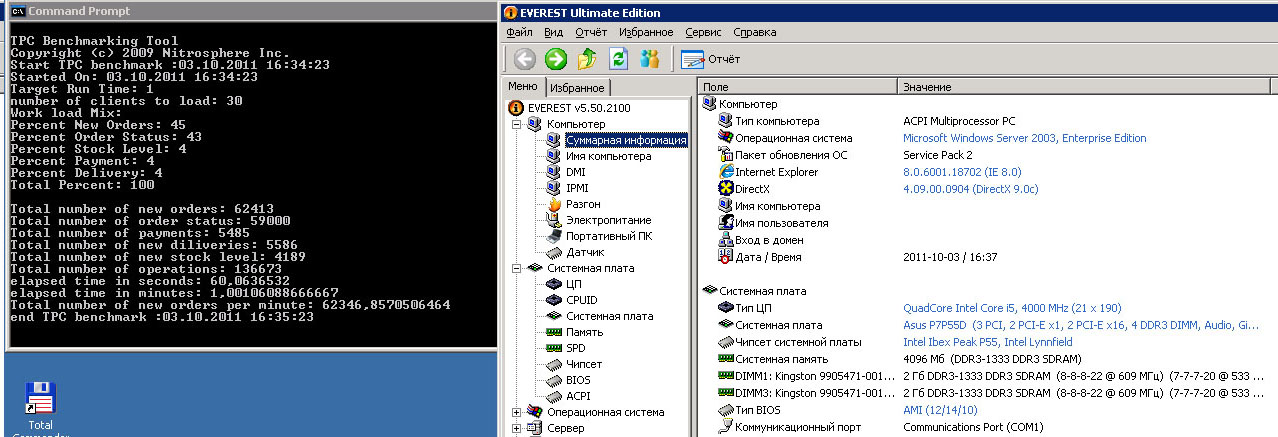The height and width of the screenshot is (437, 1278).
Task: Click the green Forward arrow button
Action: click(x=556, y=59)
